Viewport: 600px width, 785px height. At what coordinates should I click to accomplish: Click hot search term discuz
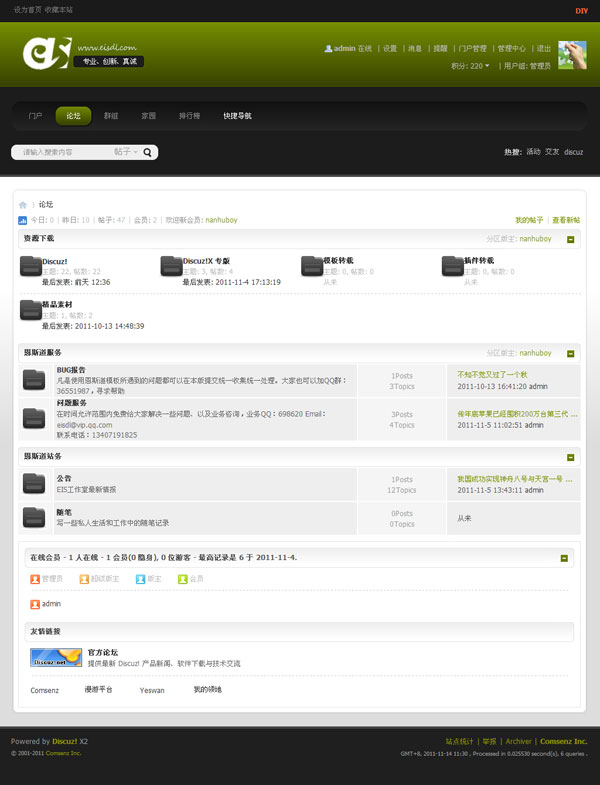coord(574,152)
